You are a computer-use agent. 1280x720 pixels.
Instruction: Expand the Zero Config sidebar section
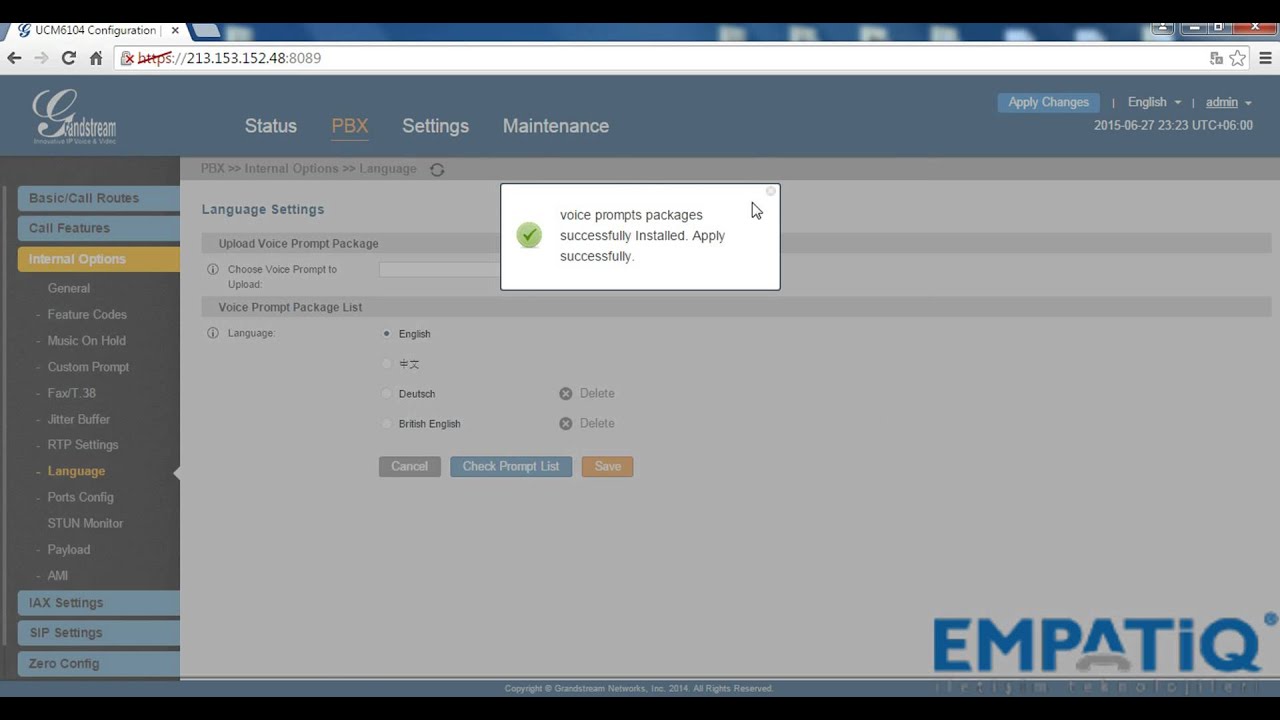(98, 664)
